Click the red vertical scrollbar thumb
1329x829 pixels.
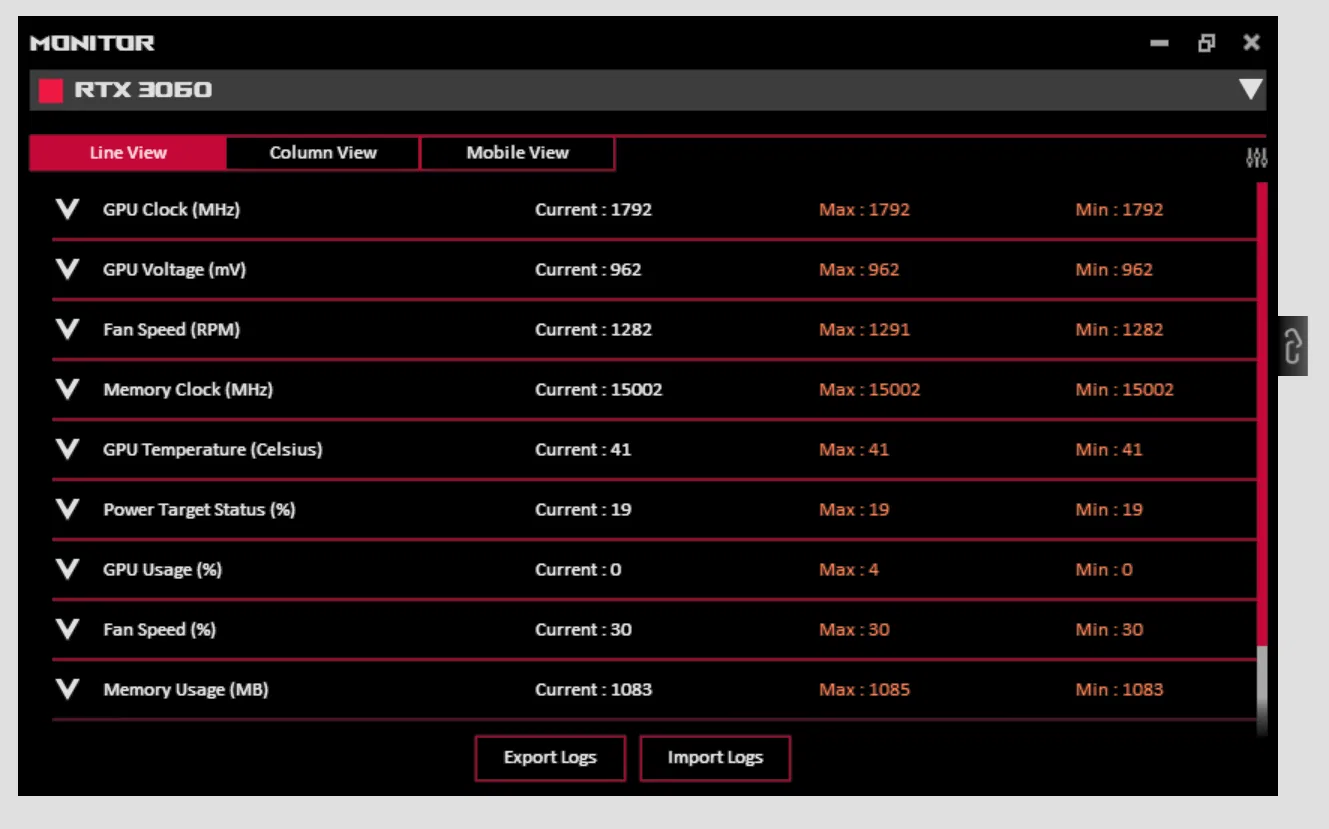1262,414
